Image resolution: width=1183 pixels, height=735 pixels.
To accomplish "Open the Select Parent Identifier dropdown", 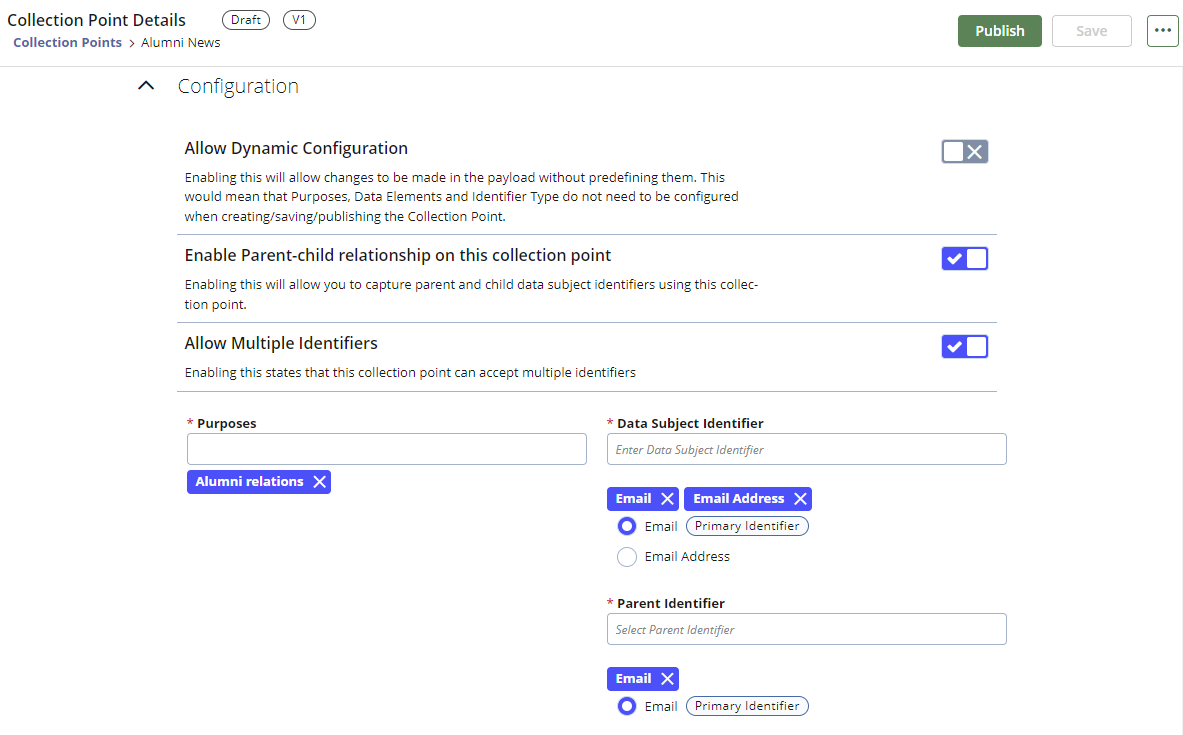I will tap(806, 629).
